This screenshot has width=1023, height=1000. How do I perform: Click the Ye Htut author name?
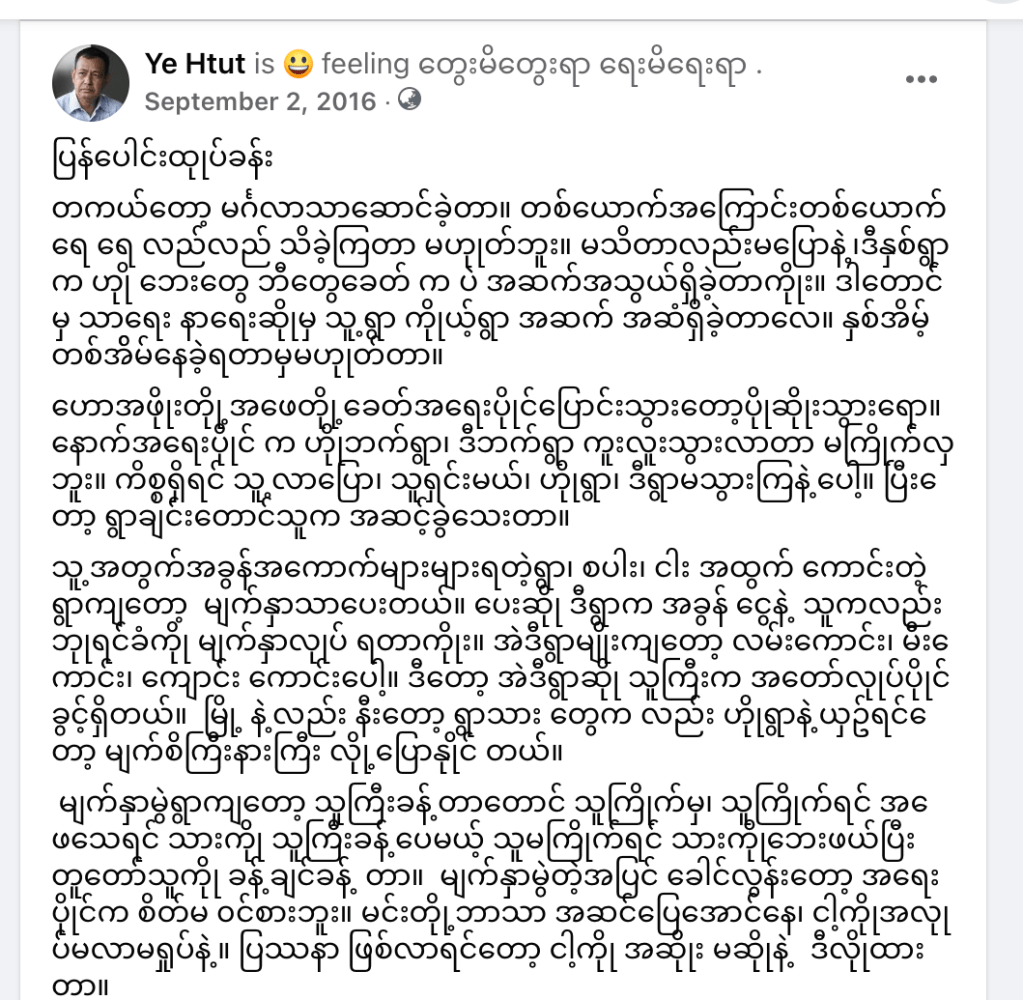[195, 64]
